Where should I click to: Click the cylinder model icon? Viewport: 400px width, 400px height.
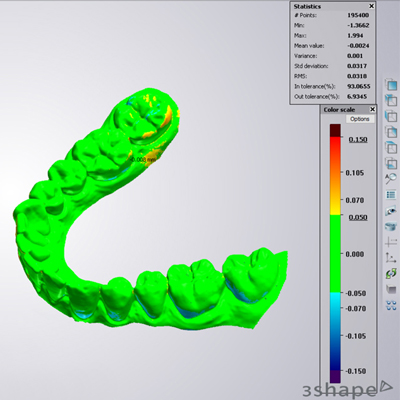(x=391, y=227)
